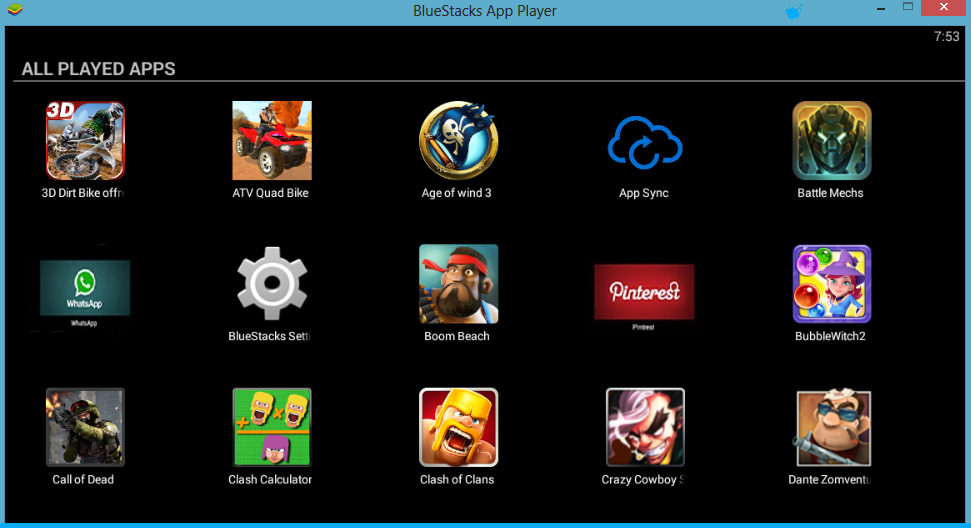
Task: Open the Dante Zomventure game icon
Action: pyautogui.click(x=833, y=428)
